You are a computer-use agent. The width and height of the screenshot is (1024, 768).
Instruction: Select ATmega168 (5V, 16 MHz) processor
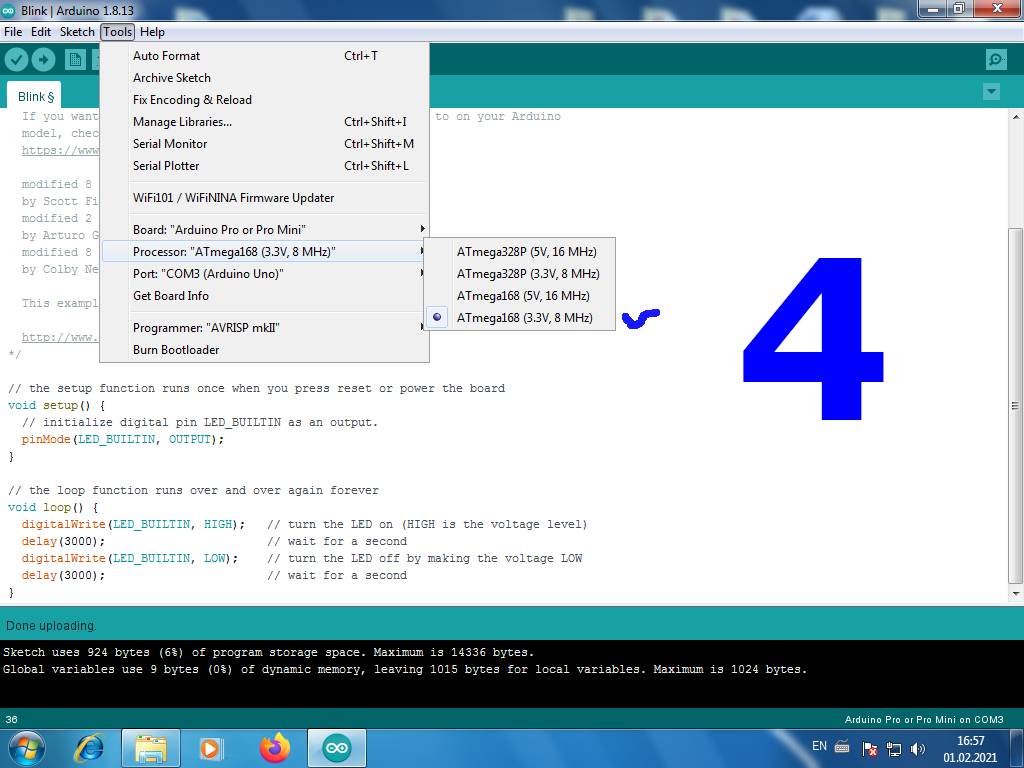[x=519, y=296]
